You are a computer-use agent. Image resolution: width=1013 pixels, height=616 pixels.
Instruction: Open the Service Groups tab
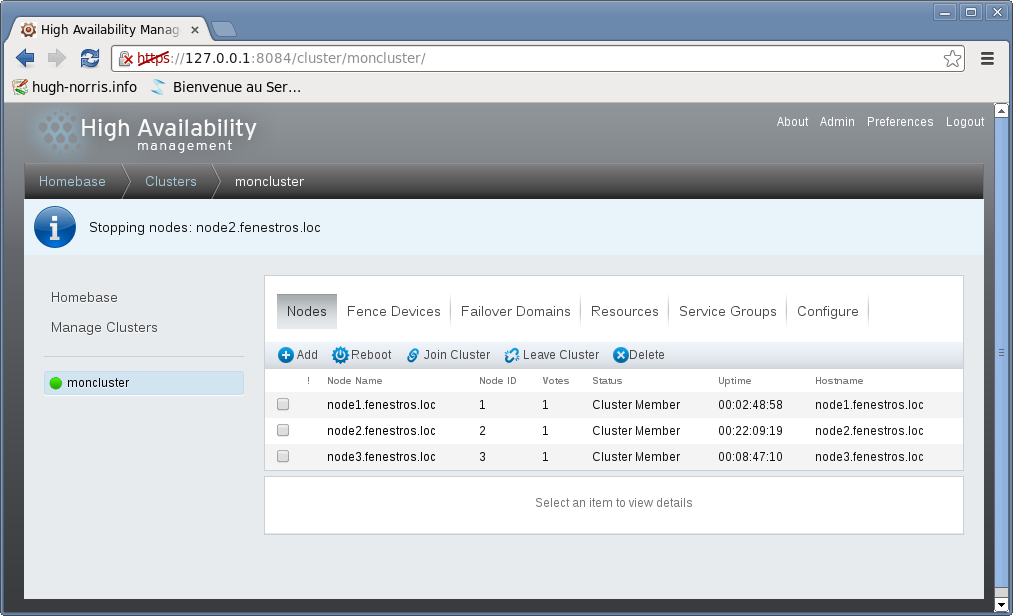(x=727, y=311)
